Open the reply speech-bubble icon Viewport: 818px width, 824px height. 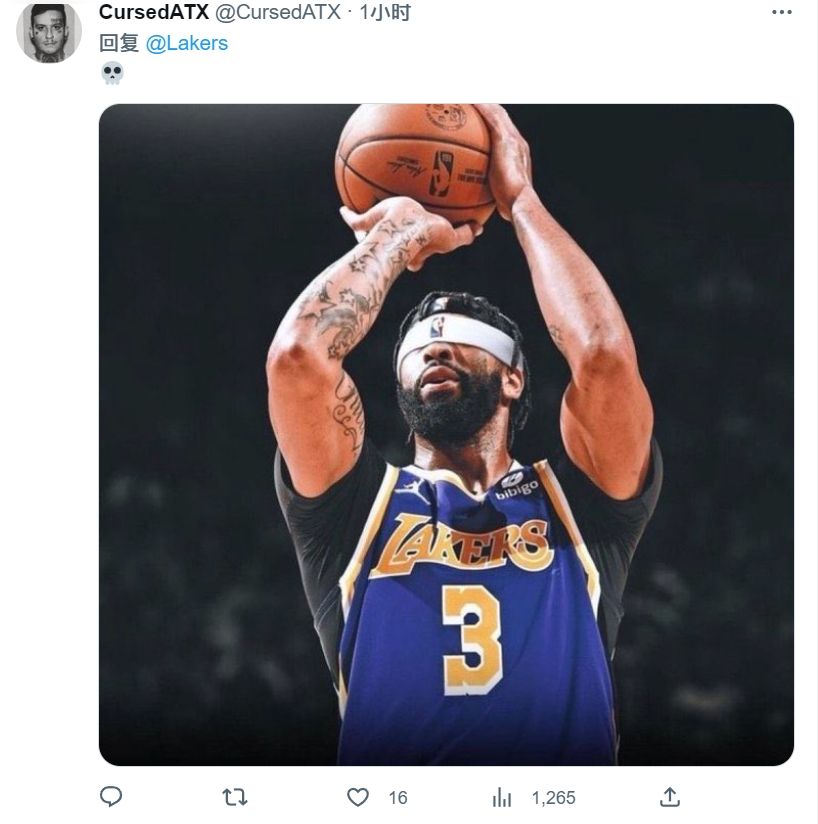[111, 797]
